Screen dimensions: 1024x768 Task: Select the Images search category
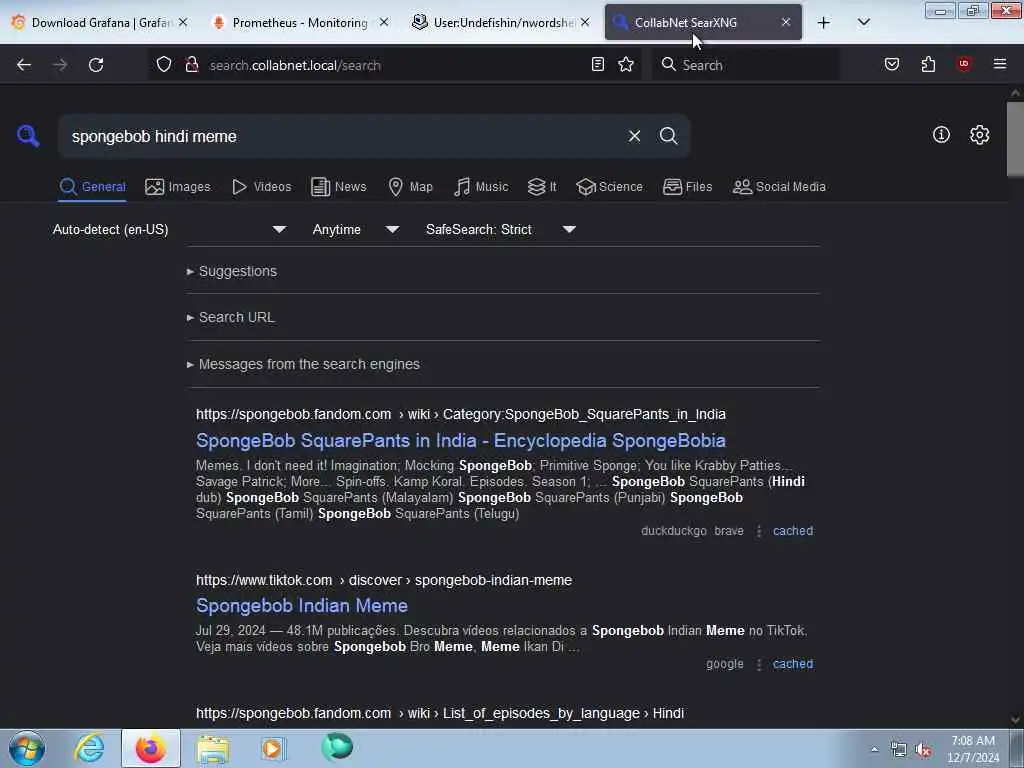coord(178,187)
